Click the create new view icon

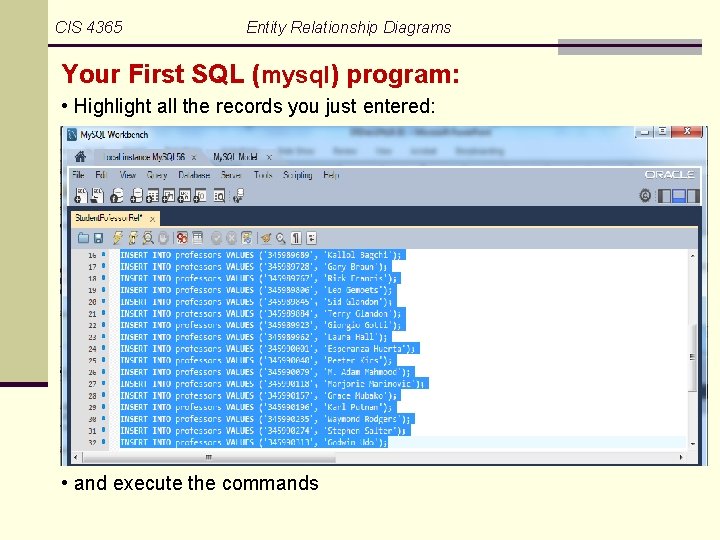pyautogui.click(x=169, y=195)
